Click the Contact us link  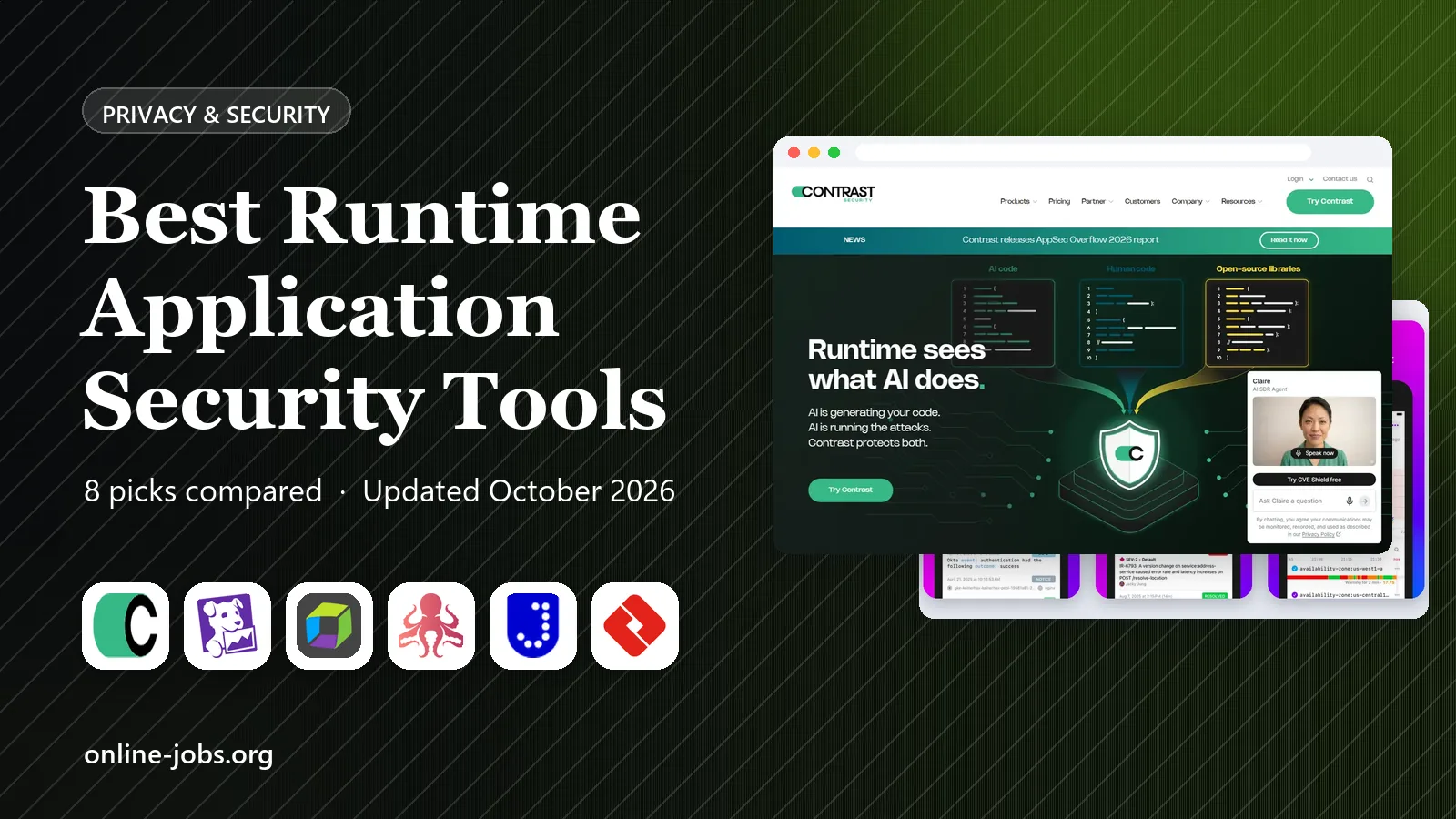point(1340,179)
